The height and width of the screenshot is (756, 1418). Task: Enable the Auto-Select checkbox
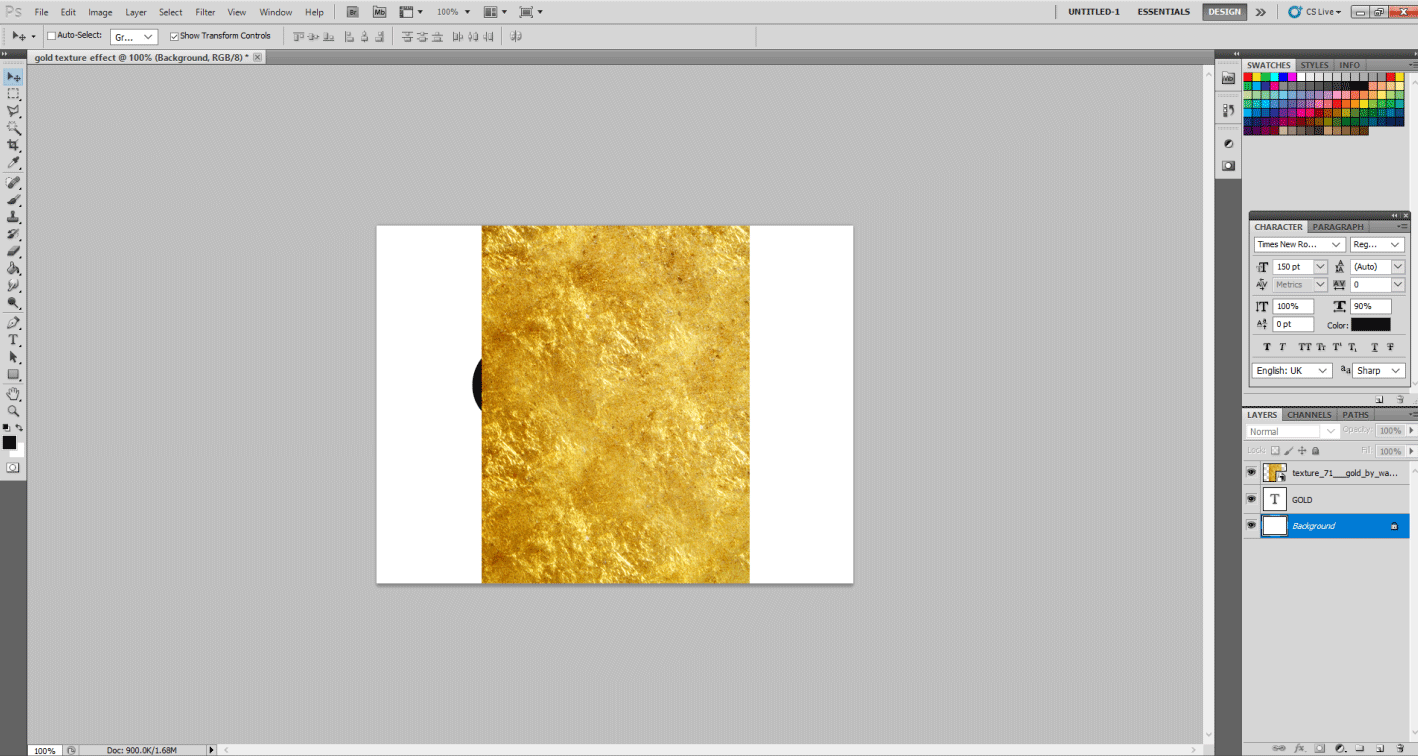(51, 35)
